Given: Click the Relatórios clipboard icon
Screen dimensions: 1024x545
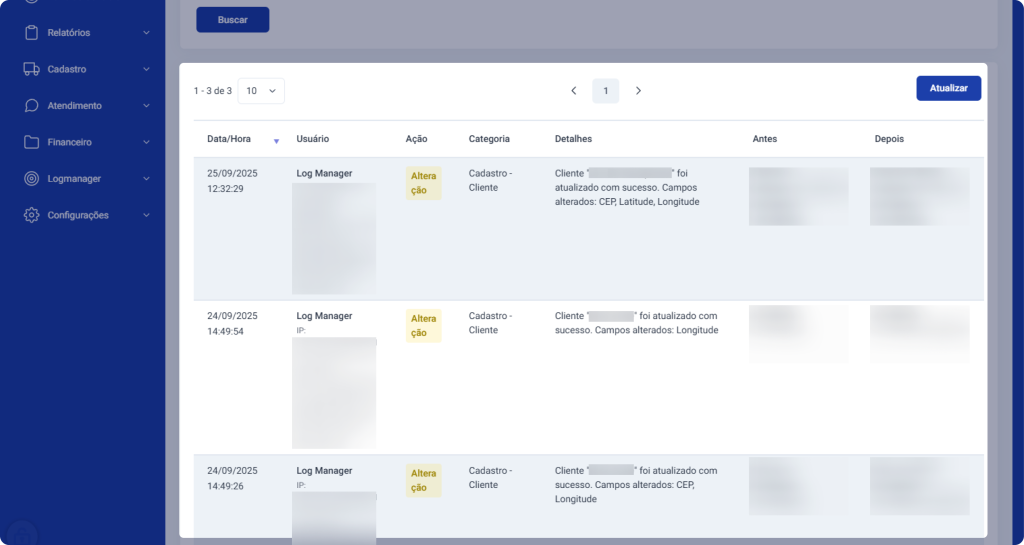Looking at the screenshot, I should [x=31, y=33].
